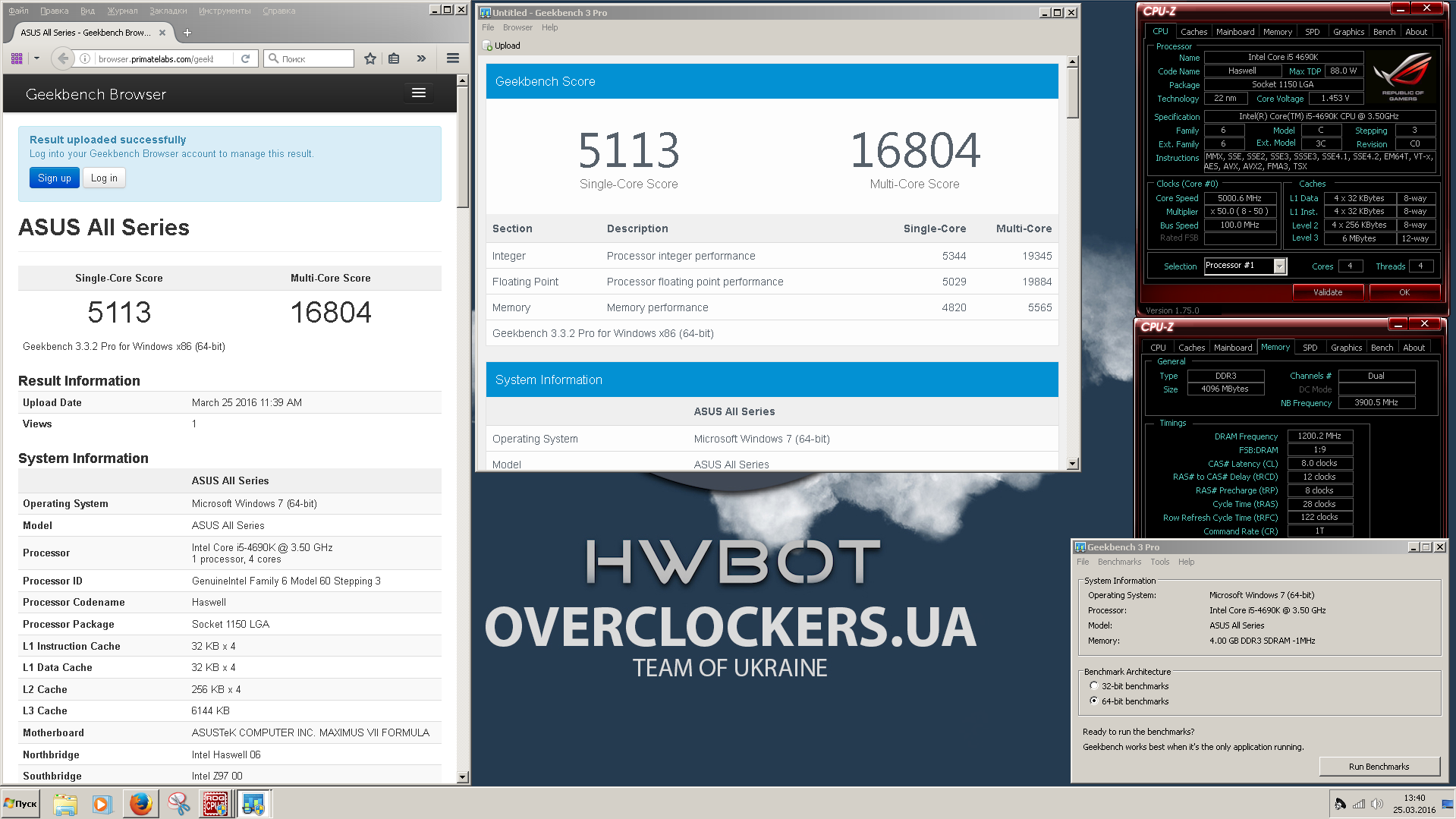
Task: Open File menu in Untitled Geekbench window
Action: pyautogui.click(x=488, y=27)
